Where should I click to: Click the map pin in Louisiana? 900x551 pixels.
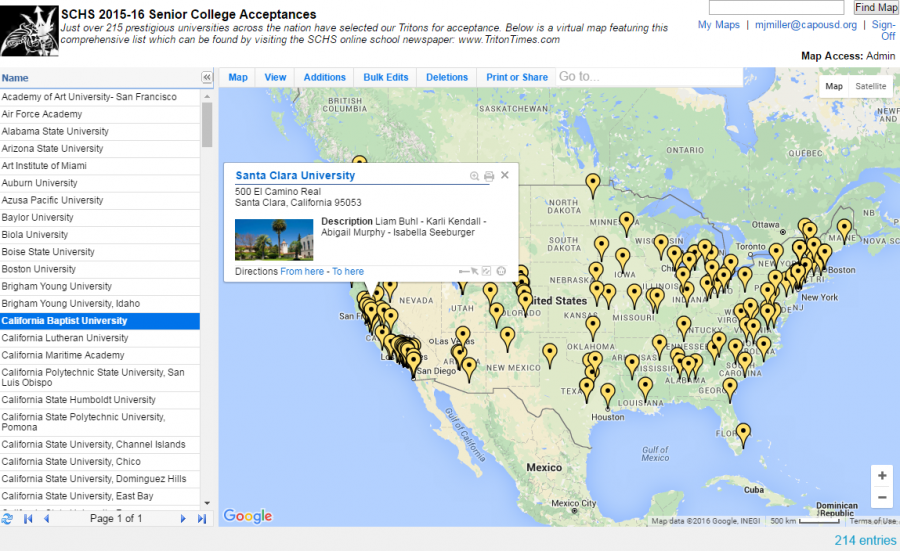(x=645, y=389)
